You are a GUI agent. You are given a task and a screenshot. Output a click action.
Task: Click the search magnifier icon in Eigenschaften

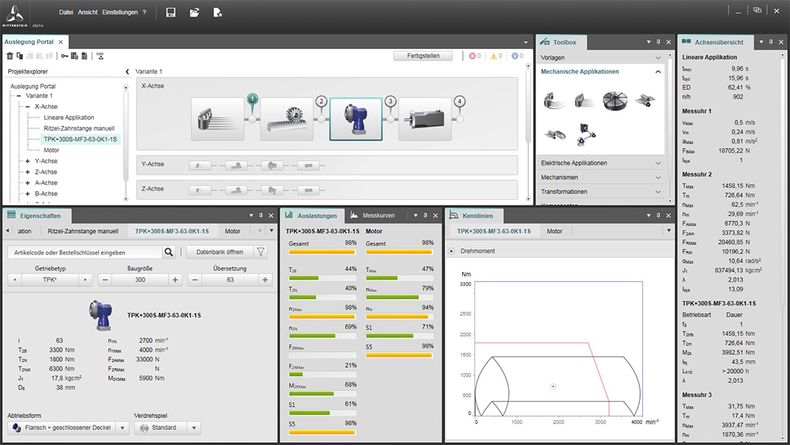[169, 253]
